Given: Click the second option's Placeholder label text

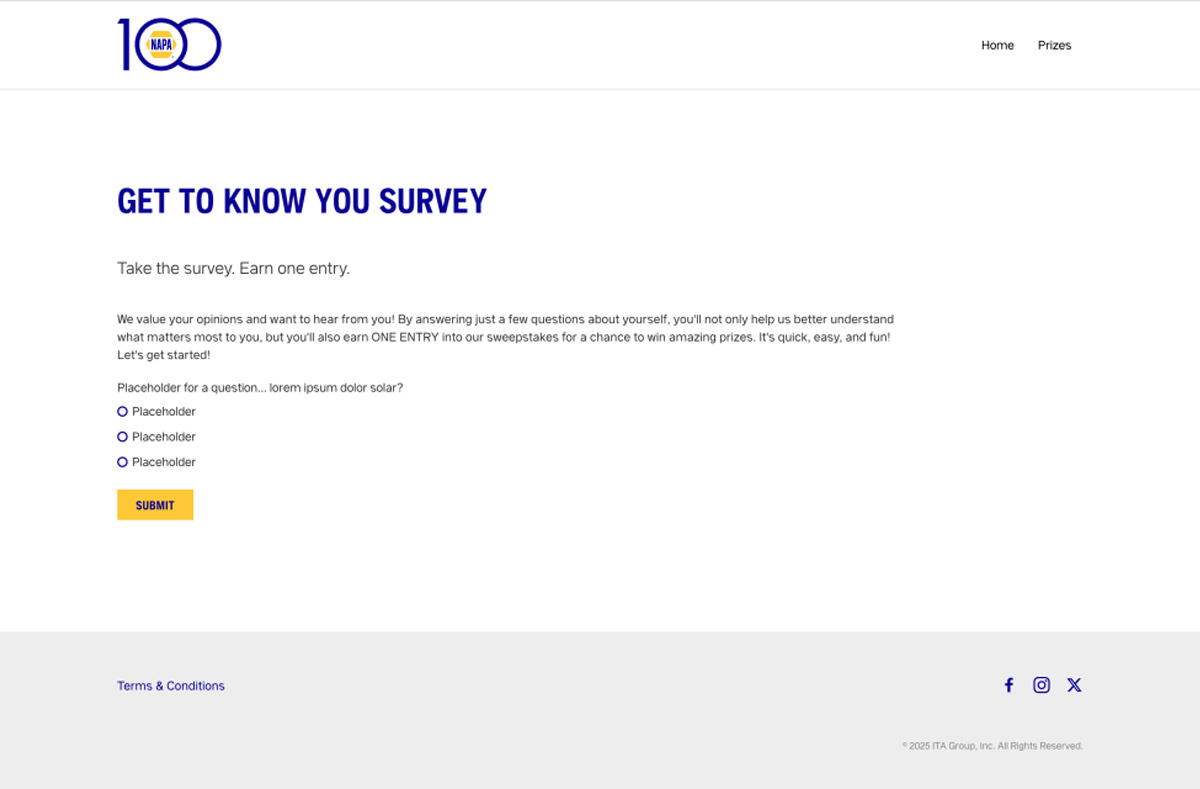Looking at the screenshot, I should (x=164, y=437).
